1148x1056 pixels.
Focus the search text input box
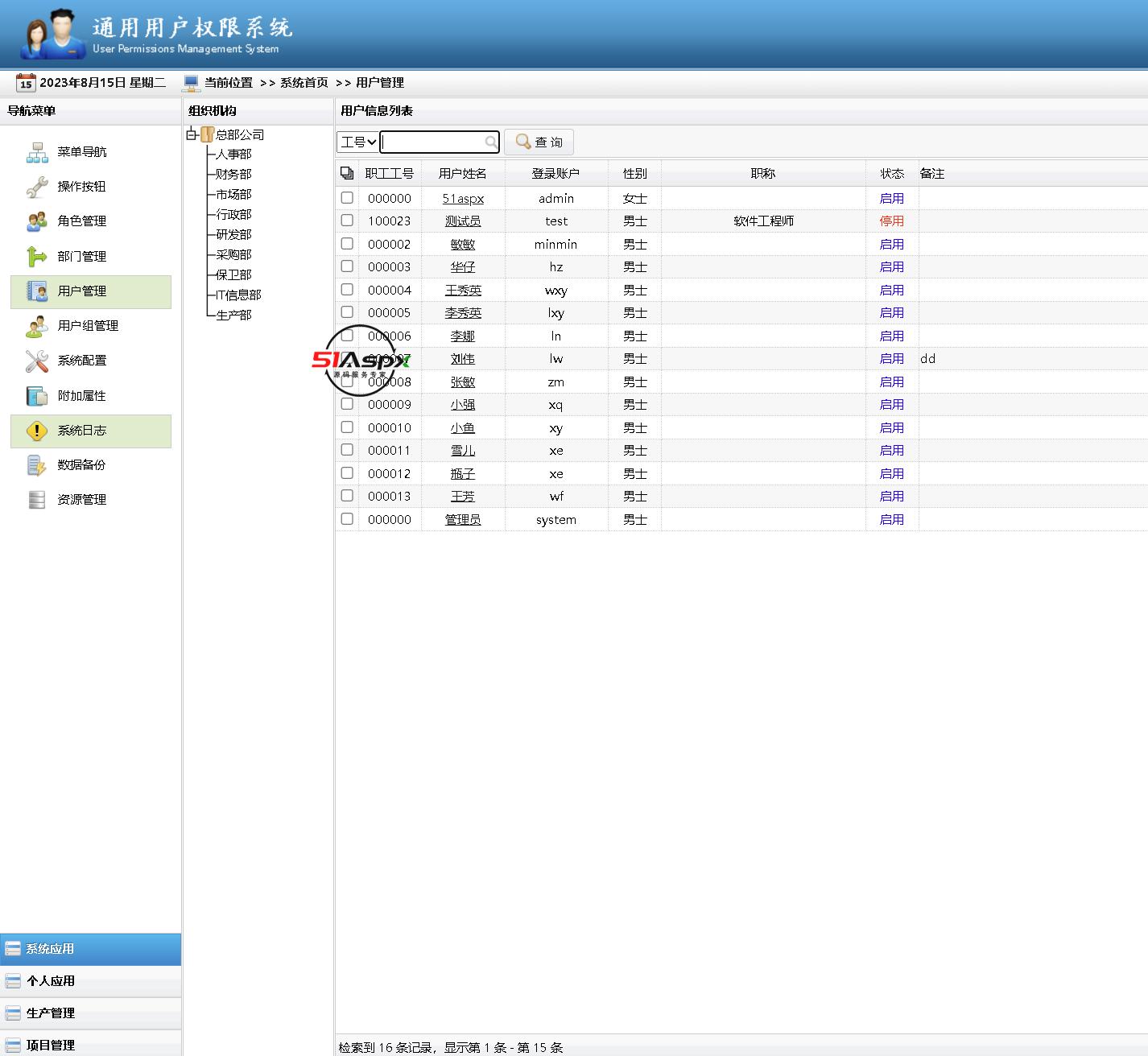coord(433,142)
